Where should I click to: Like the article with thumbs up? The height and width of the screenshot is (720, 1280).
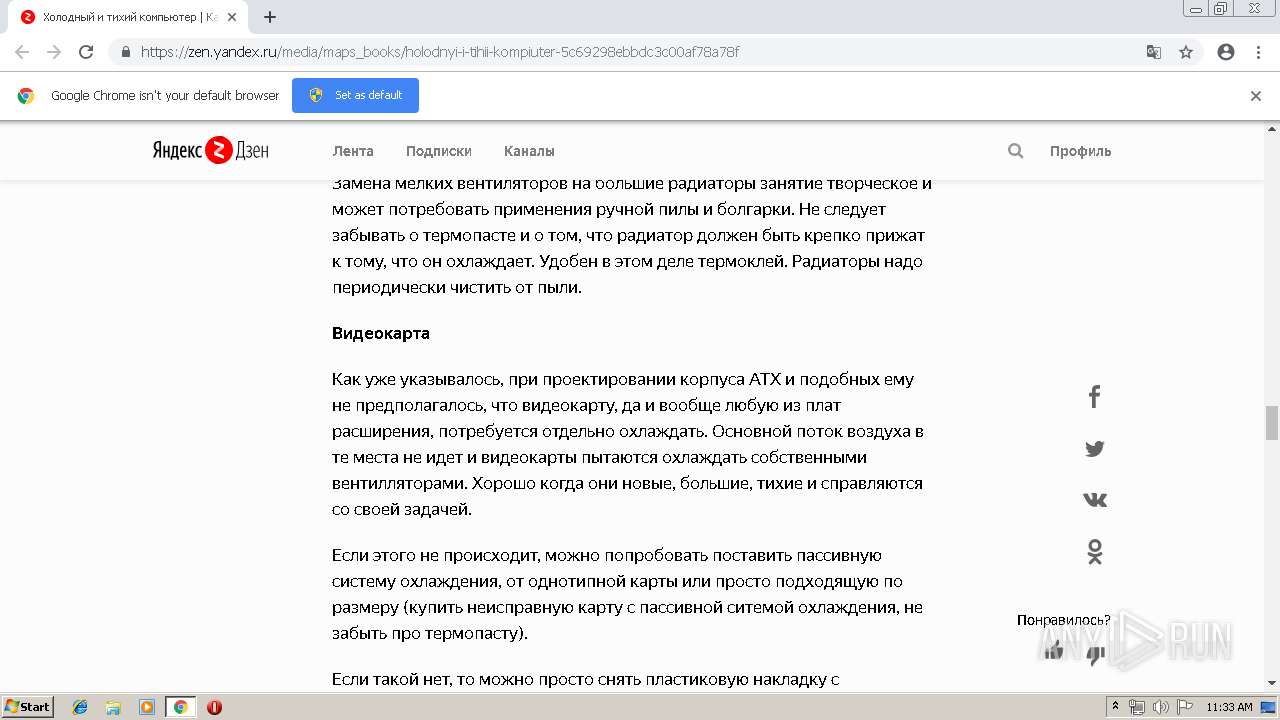(1053, 650)
